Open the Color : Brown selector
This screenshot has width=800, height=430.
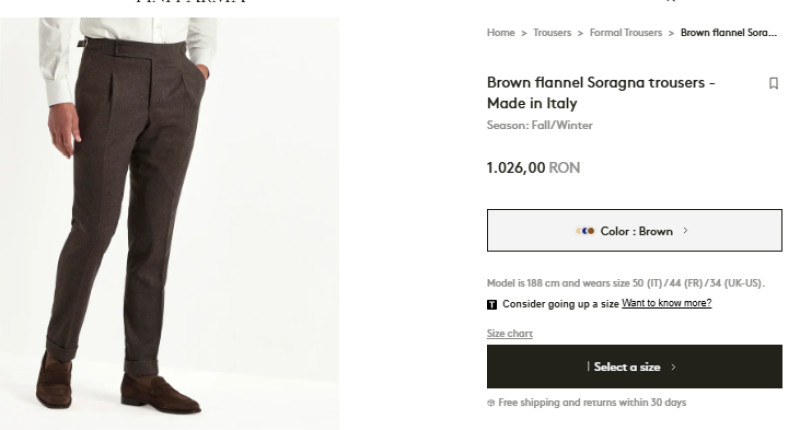point(634,231)
